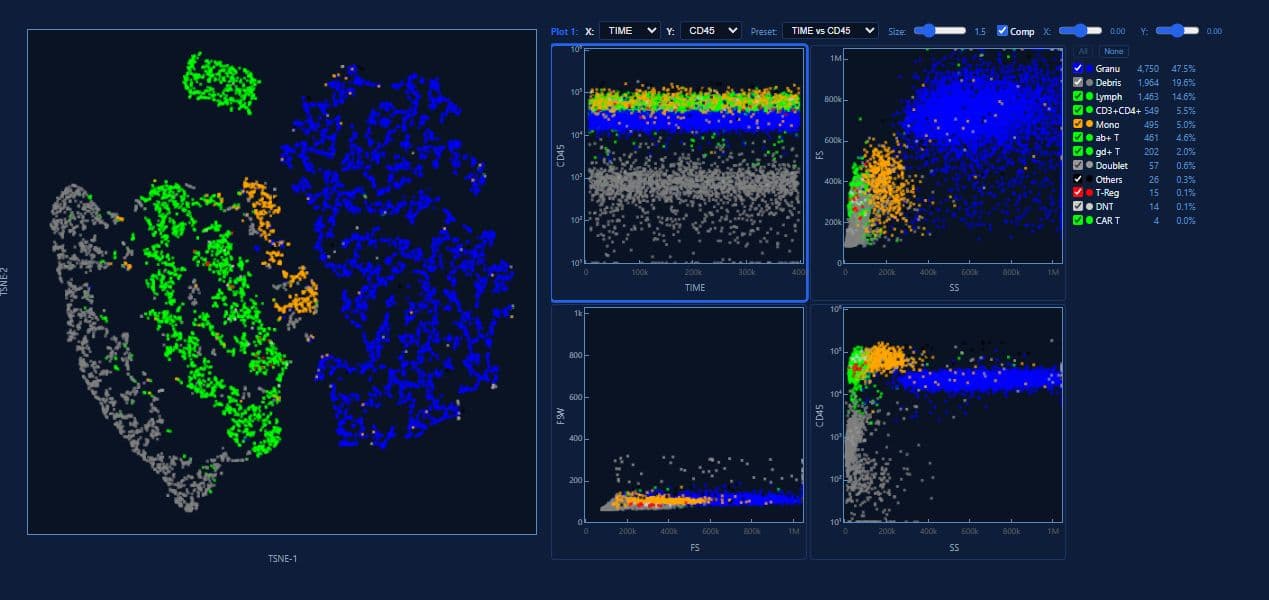The image size is (1269, 600).
Task: Open the X-axis dropdown showing TIME
Action: coord(629,30)
